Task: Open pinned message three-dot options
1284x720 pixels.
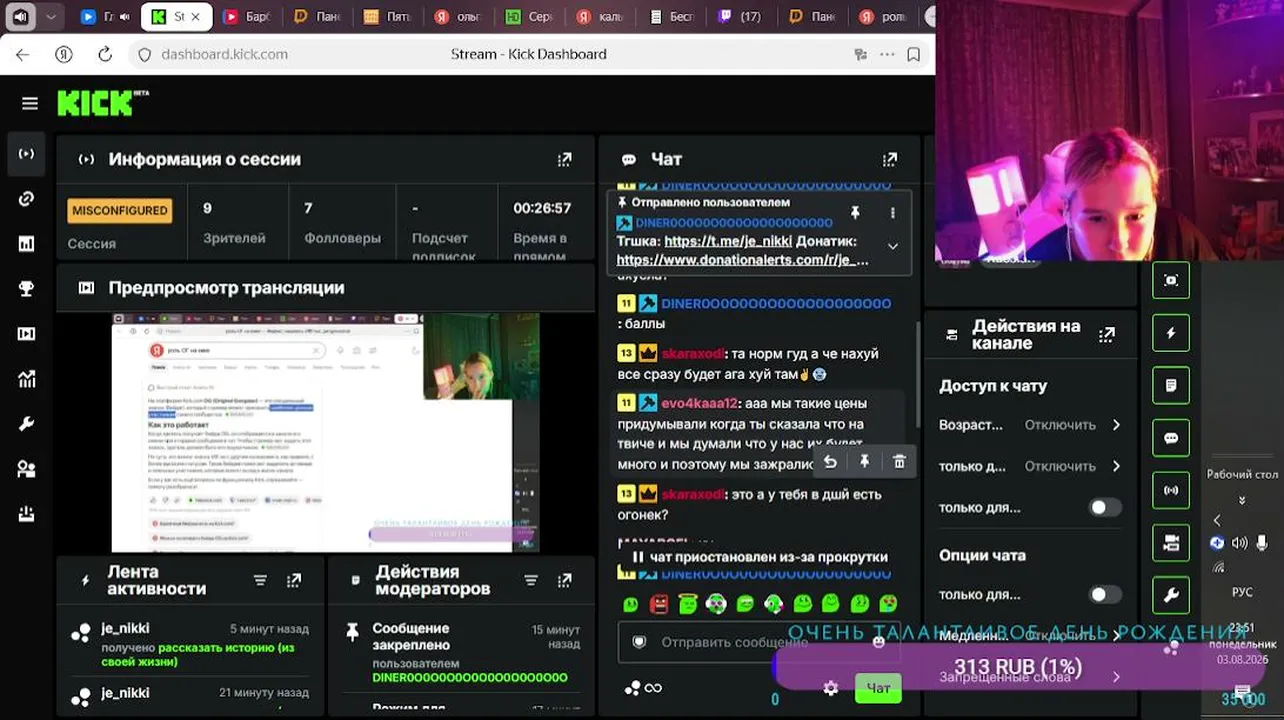Action: tap(893, 213)
